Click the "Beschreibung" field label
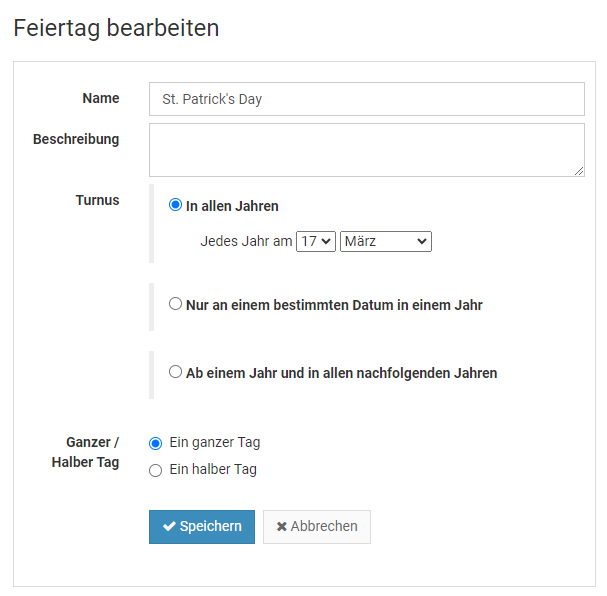Image resolution: width=607 pixels, height=596 pixels. pos(76,139)
